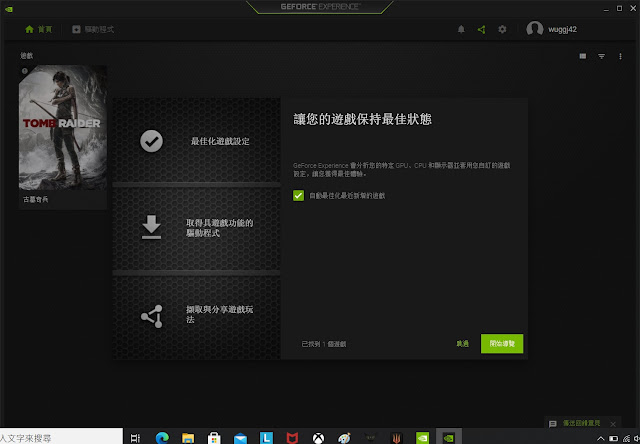This screenshot has height=444, width=640.
Task: Click 已找到 1 個遊戲 status text
Action: tap(324, 344)
